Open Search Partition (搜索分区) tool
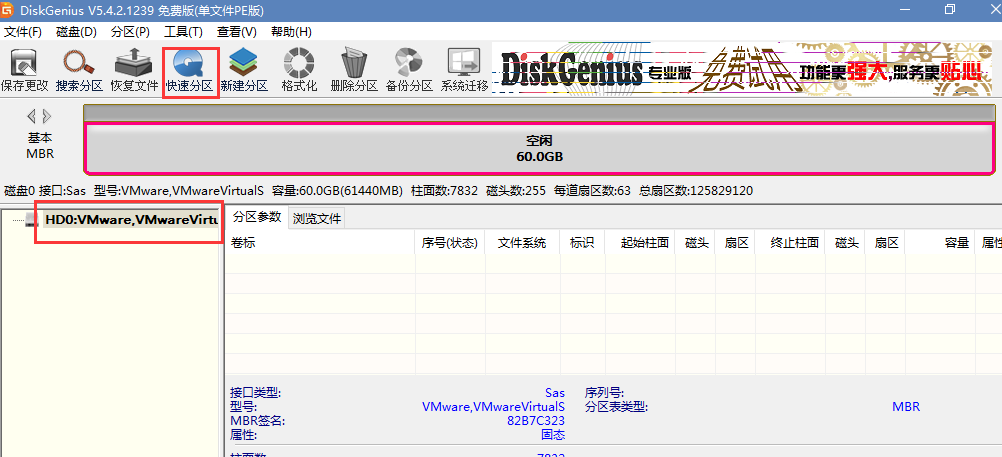Image resolution: width=1002 pixels, height=457 pixels. 79,70
